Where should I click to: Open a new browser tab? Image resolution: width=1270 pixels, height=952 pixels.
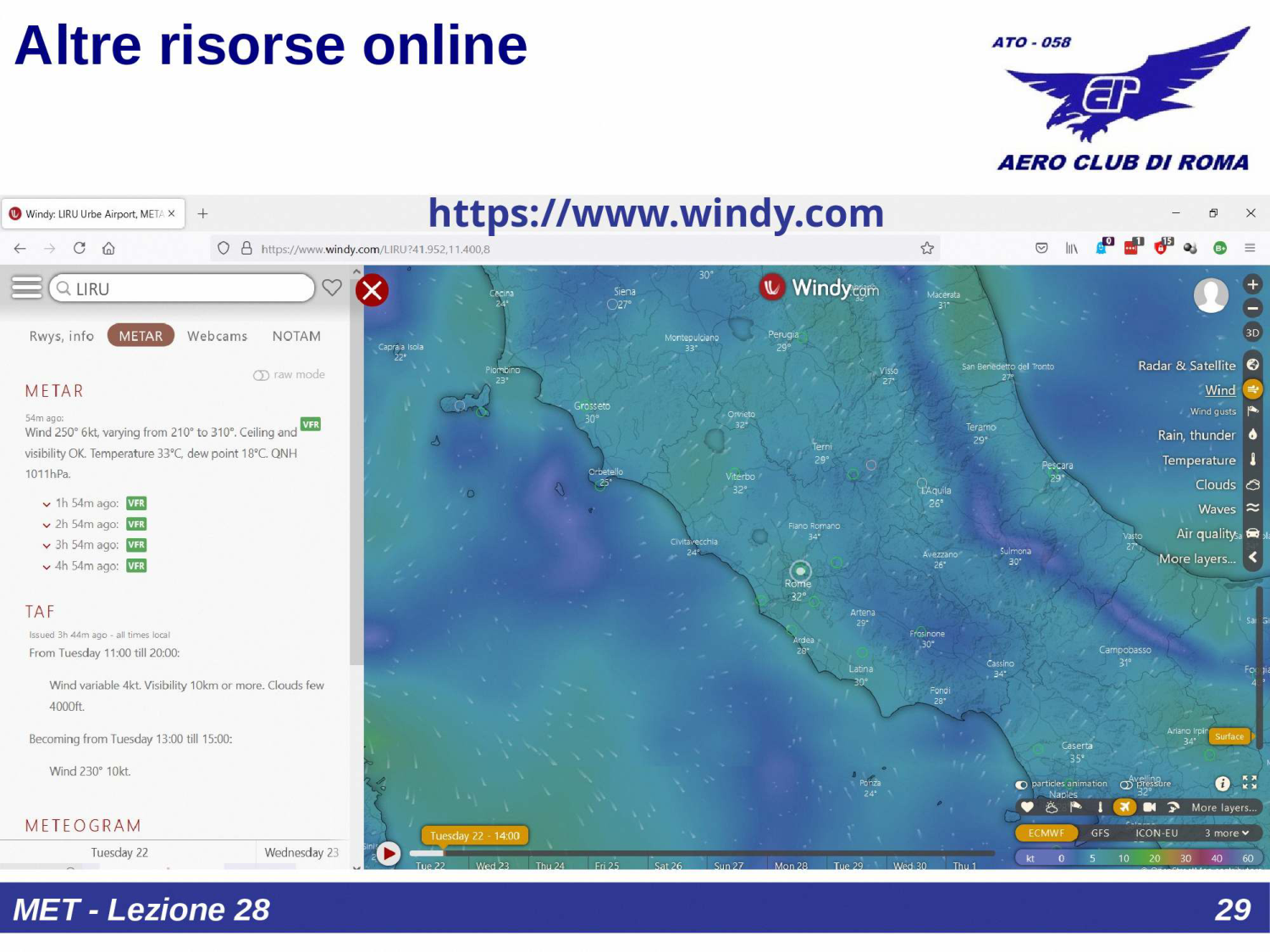pos(202,213)
